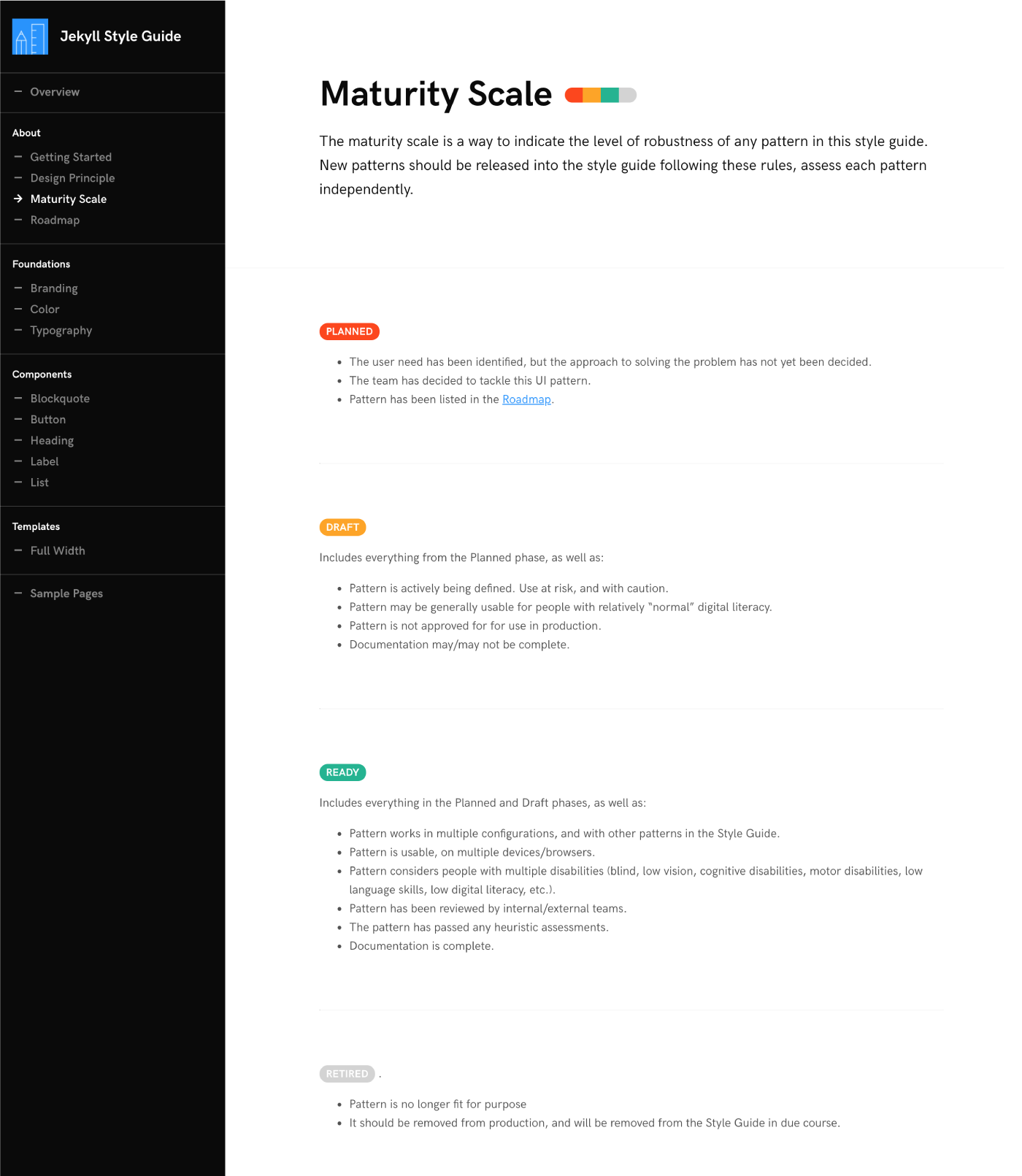The height and width of the screenshot is (1176, 1022).
Task: Click the arrow icon beside Maturity Scale
Action: point(18,199)
